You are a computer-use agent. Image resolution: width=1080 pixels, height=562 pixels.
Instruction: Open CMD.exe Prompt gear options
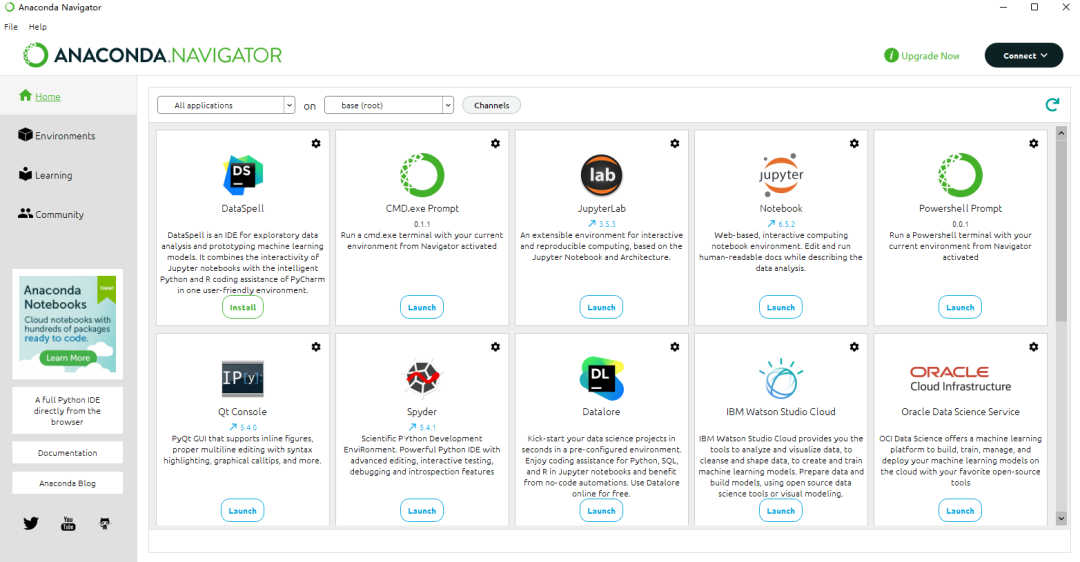pos(495,143)
